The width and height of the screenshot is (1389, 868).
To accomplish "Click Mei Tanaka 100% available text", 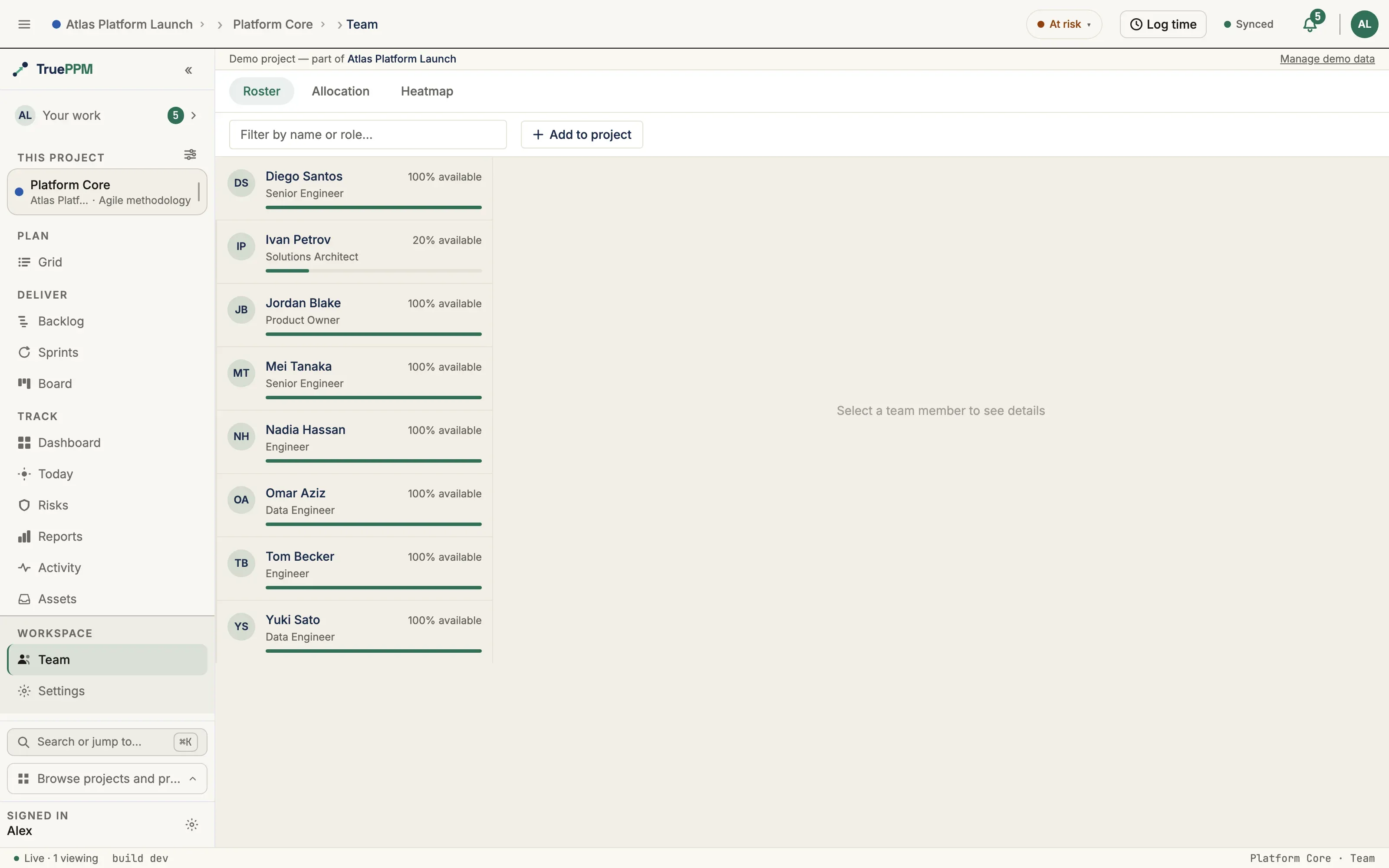I will [x=445, y=367].
